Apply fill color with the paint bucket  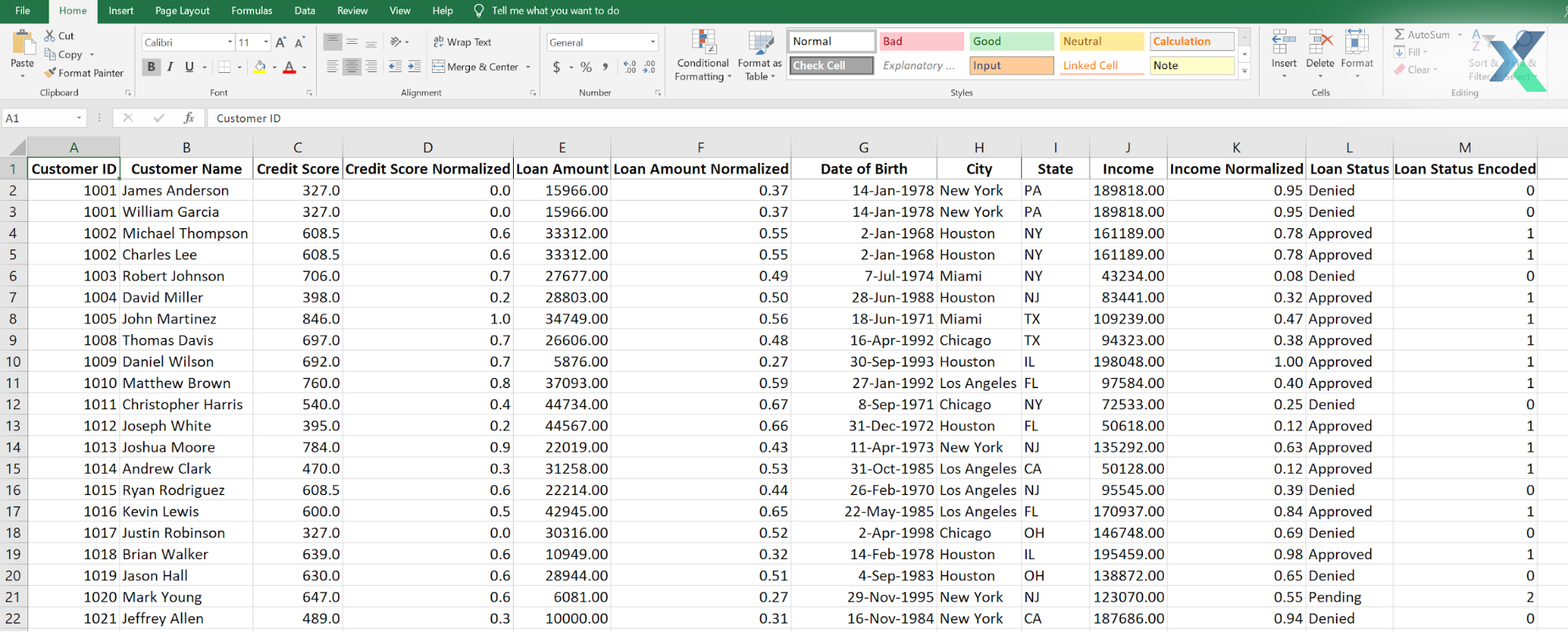coord(260,67)
